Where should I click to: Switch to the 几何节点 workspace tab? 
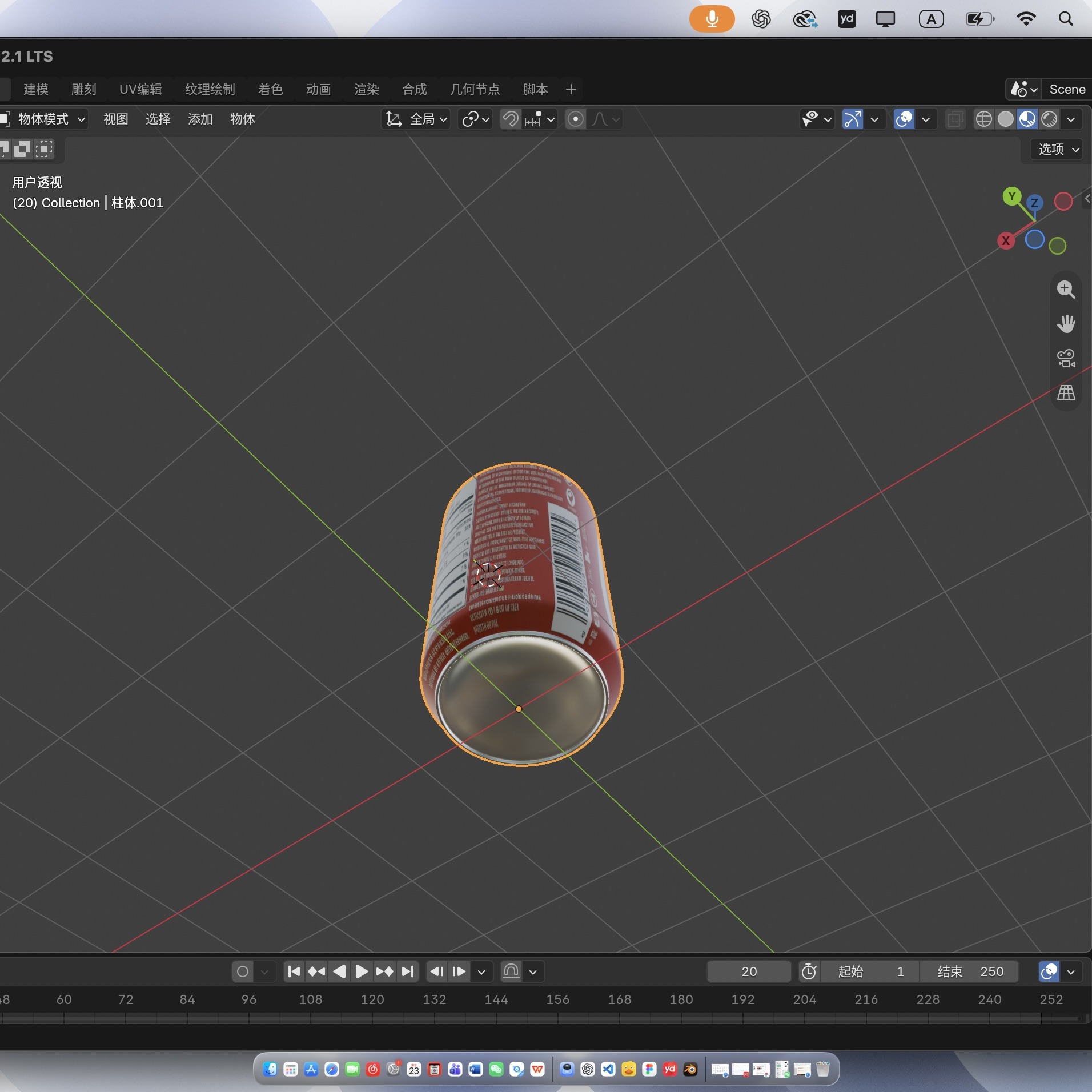tap(475, 89)
